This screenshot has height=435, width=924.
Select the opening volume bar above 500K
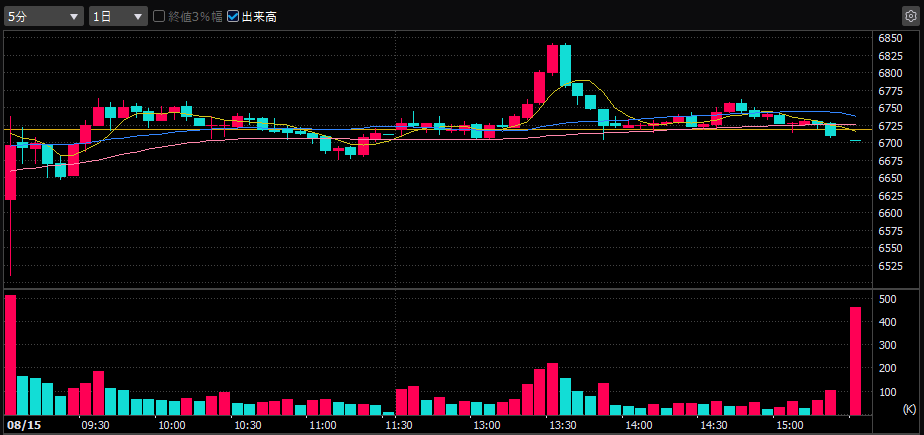(x=11, y=355)
